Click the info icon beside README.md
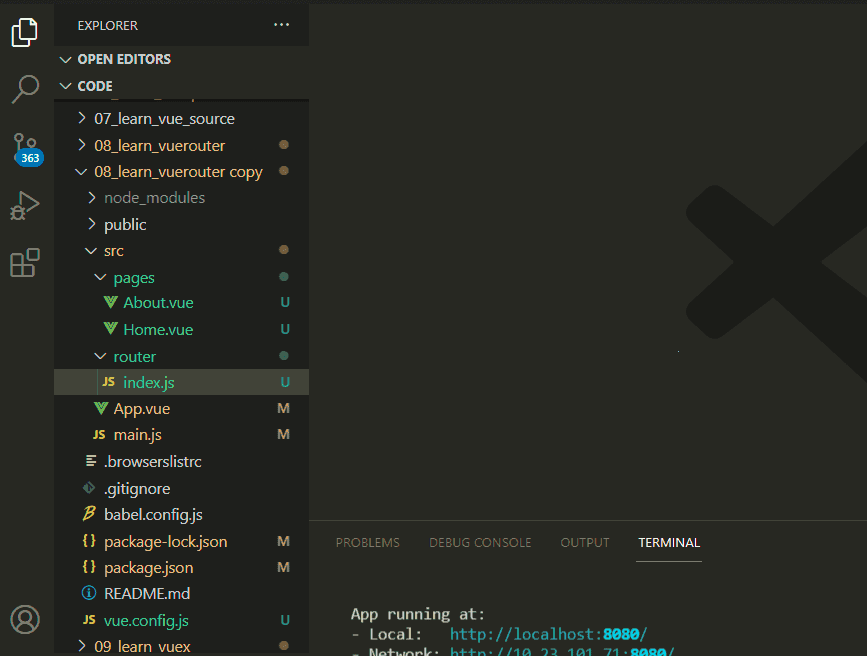Viewport: 867px width, 656px height. 88,593
